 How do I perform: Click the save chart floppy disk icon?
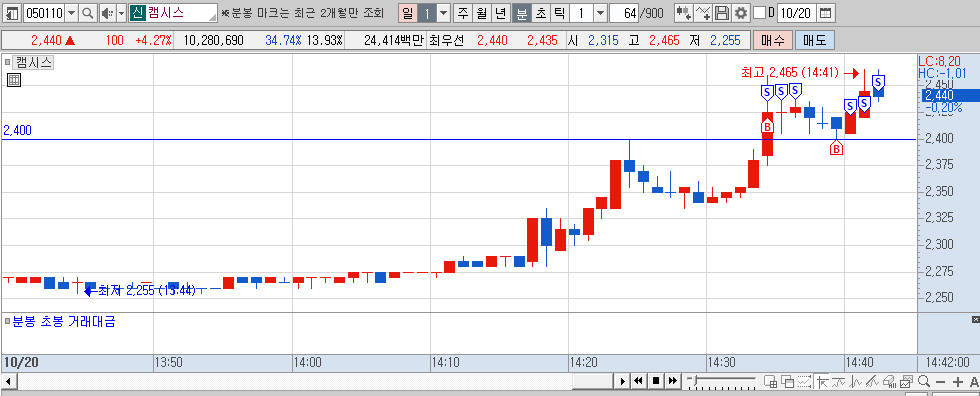point(722,13)
